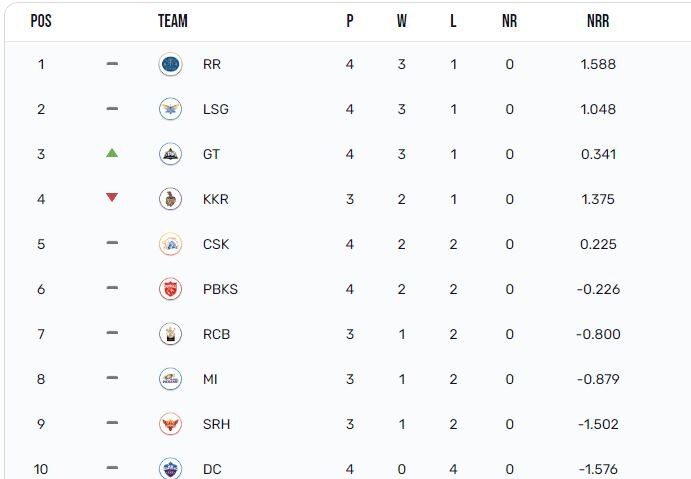
Task: Open the LSG team name link
Action: (215, 109)
